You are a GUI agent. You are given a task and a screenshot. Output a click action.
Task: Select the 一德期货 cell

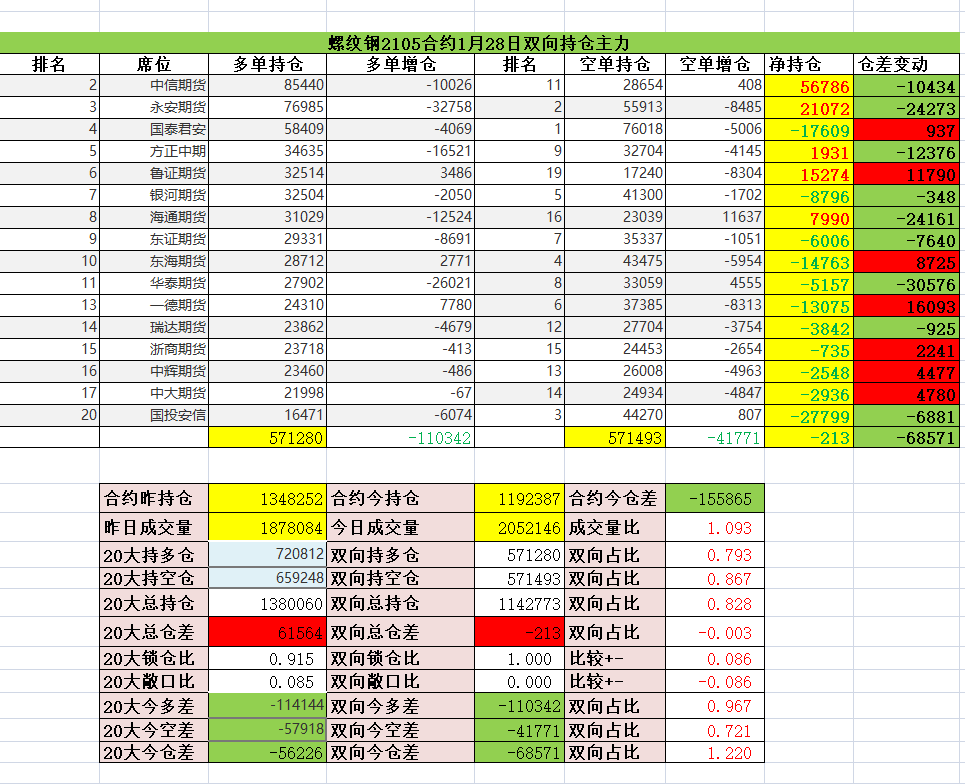154,305
